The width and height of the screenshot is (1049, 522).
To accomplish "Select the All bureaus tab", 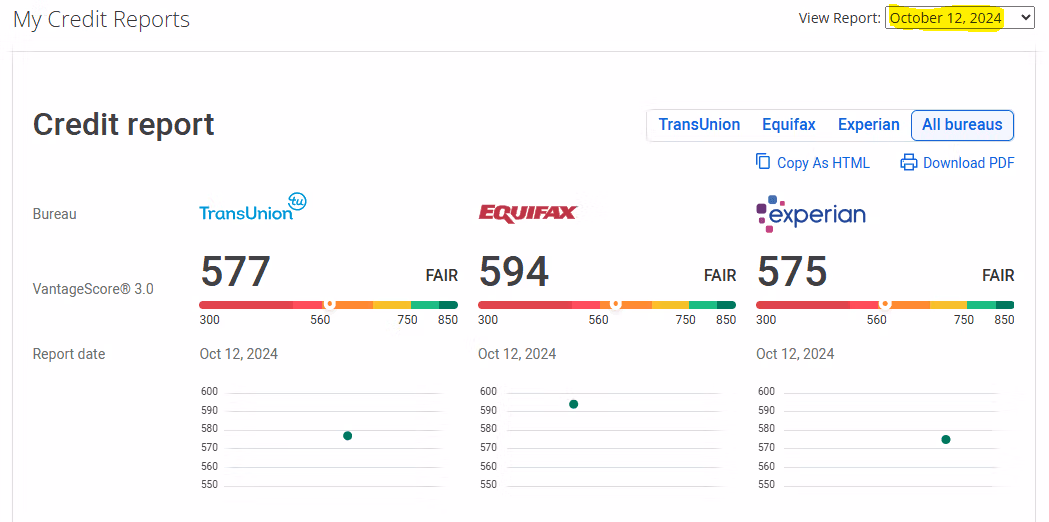I will pos(962,125).
